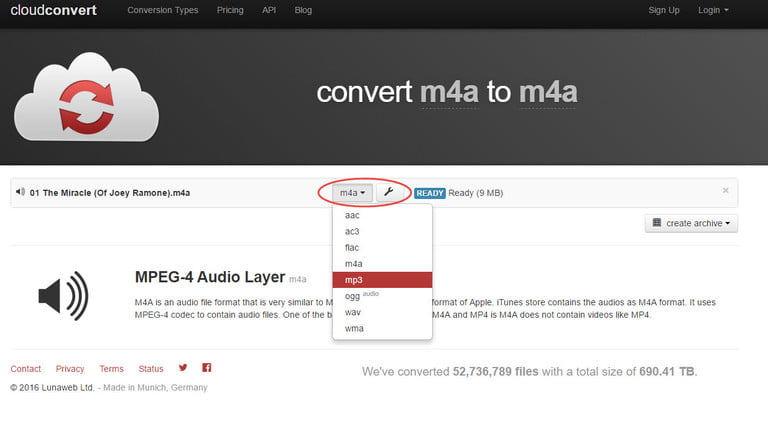Choose wma from the format list
Screen dimensions: 768x421
click(382, 328)
